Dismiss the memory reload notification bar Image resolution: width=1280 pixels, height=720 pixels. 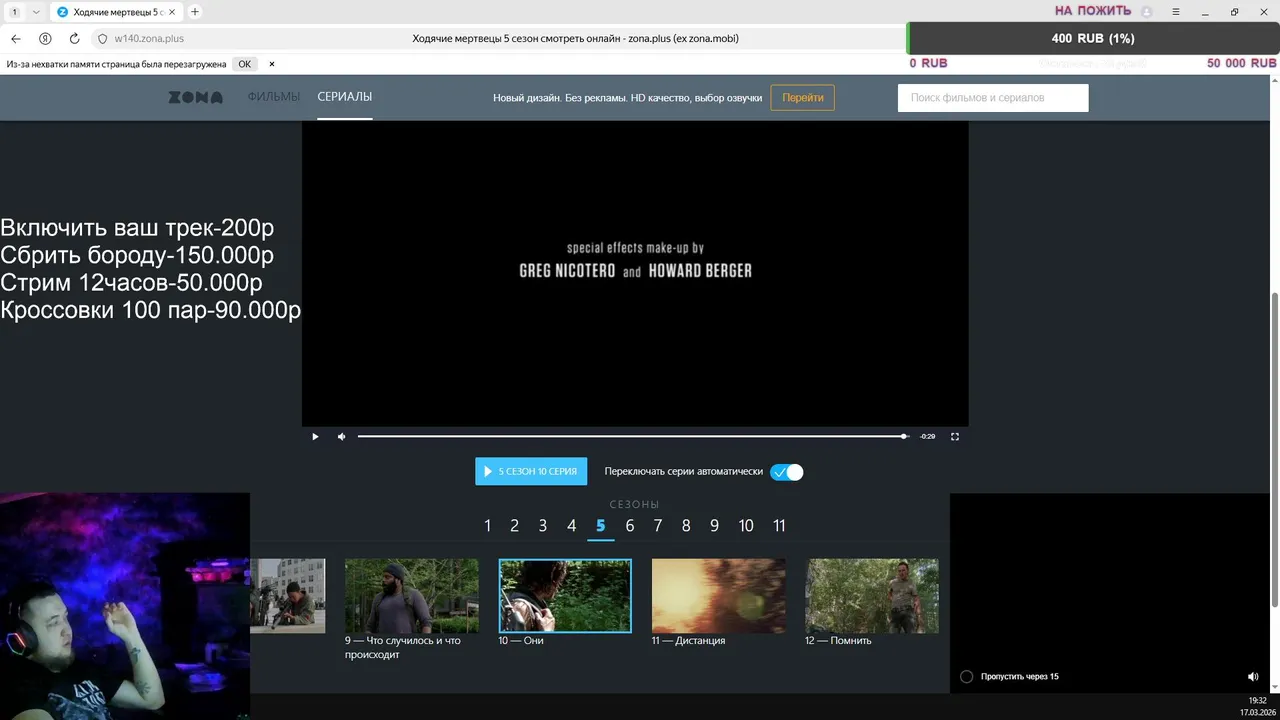(x=271, y=64)
